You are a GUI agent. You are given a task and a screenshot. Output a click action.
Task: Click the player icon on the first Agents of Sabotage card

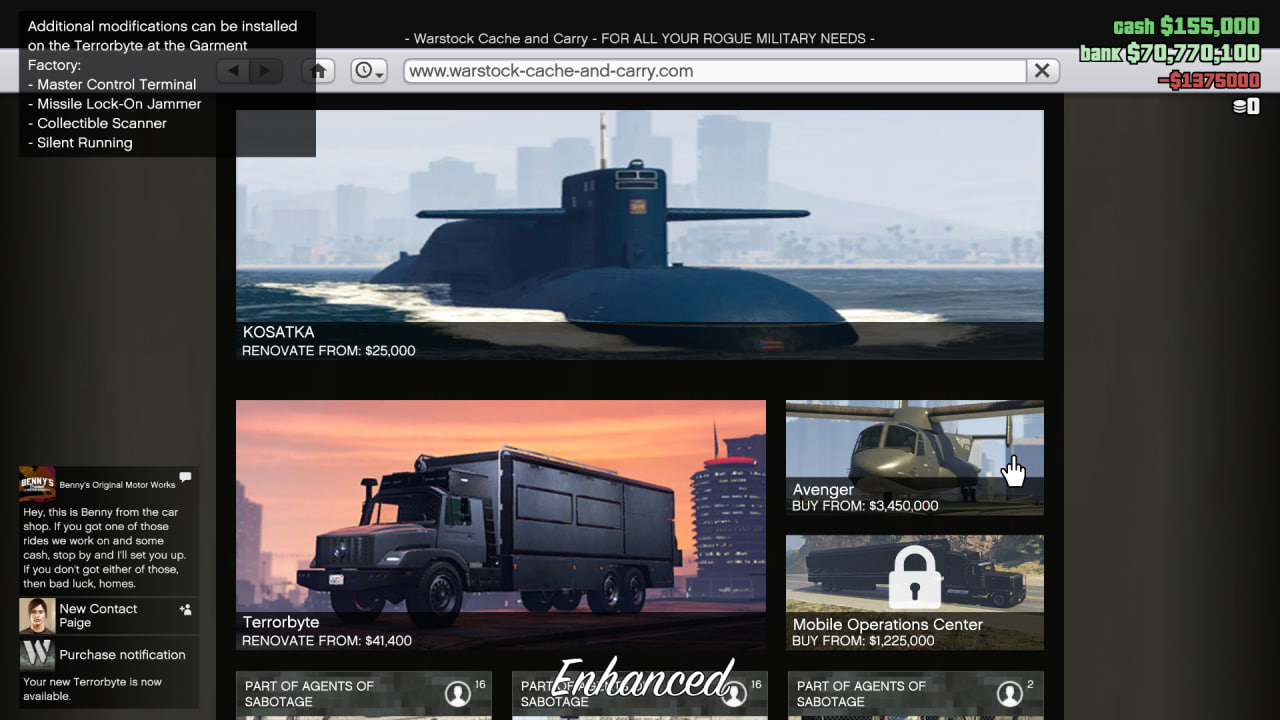coord(457,693)
